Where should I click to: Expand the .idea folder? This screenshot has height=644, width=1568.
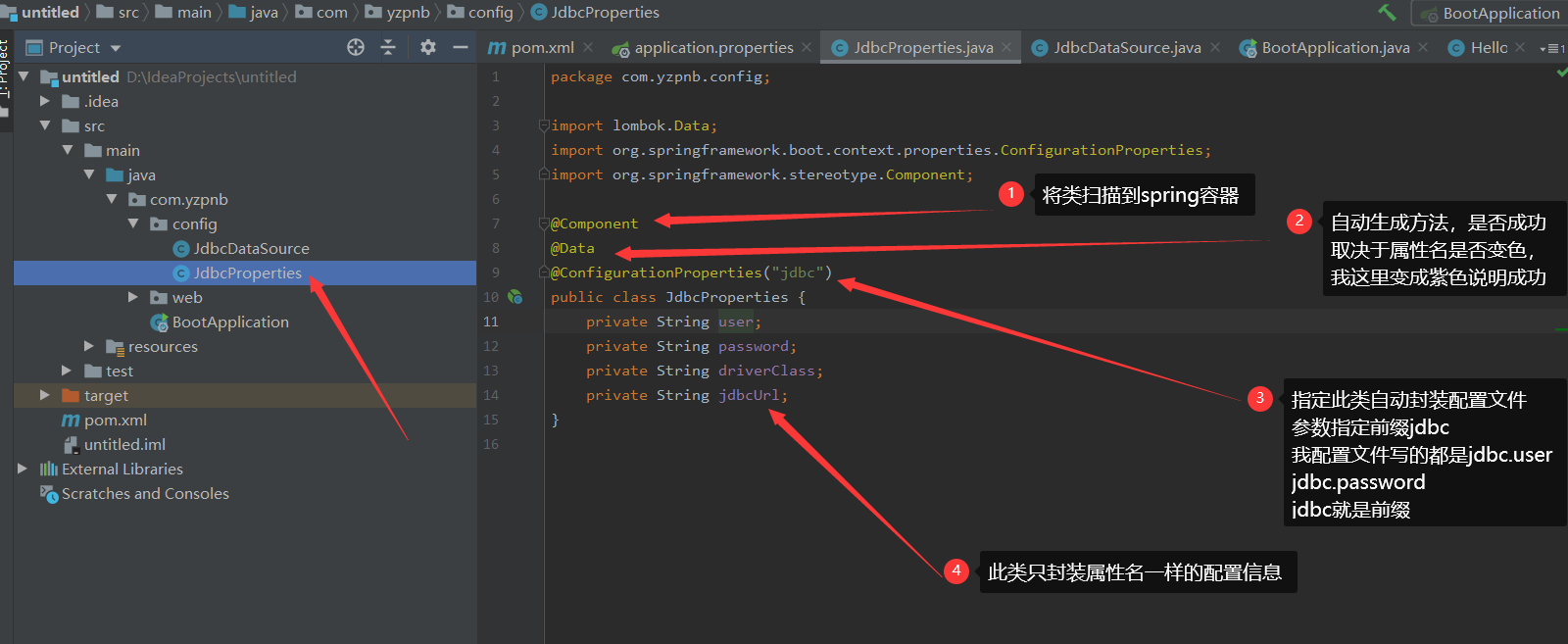pos(45,101)
